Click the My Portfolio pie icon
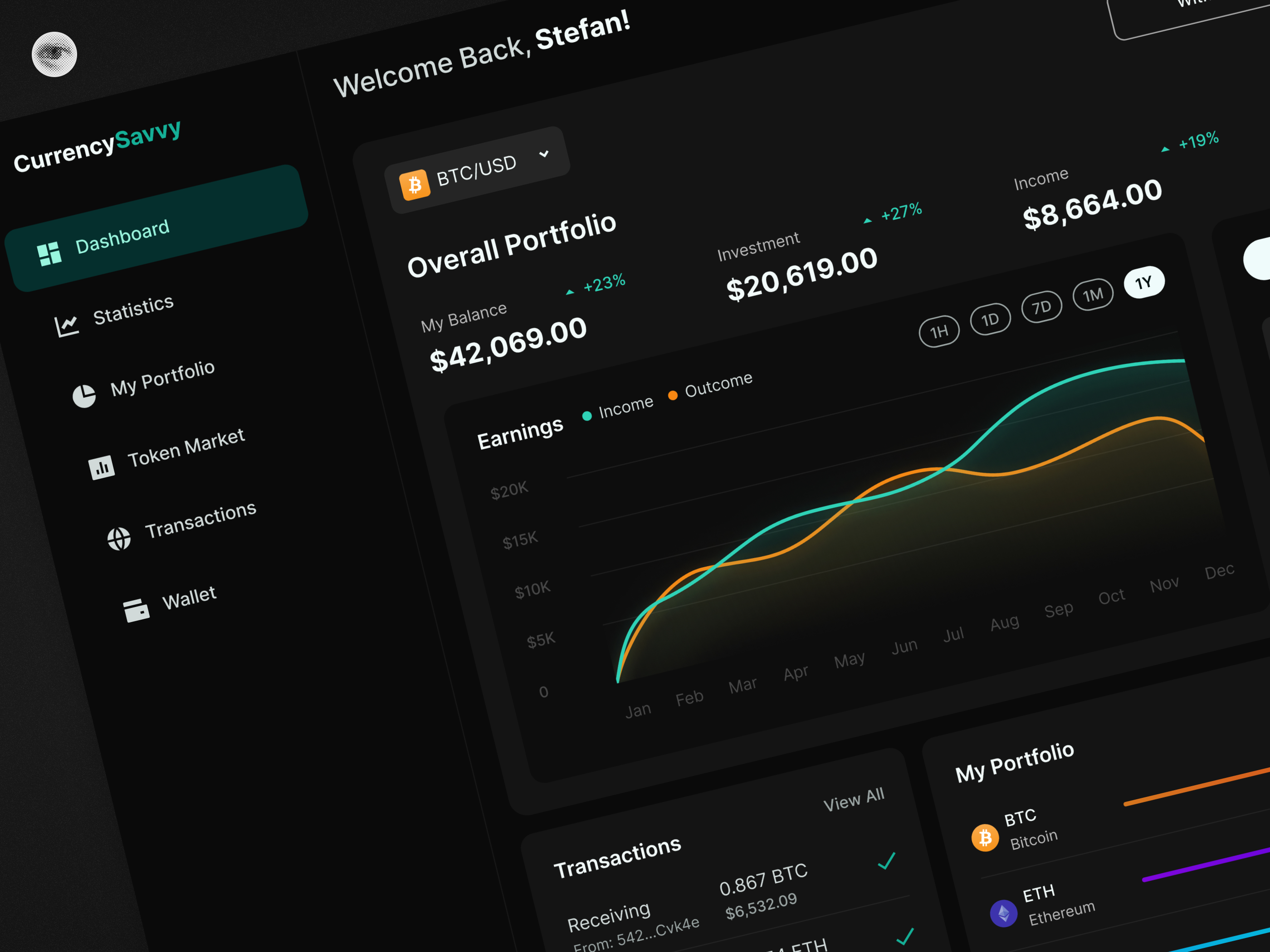This screenshot has width=1270, height=952. click(84, 396)
